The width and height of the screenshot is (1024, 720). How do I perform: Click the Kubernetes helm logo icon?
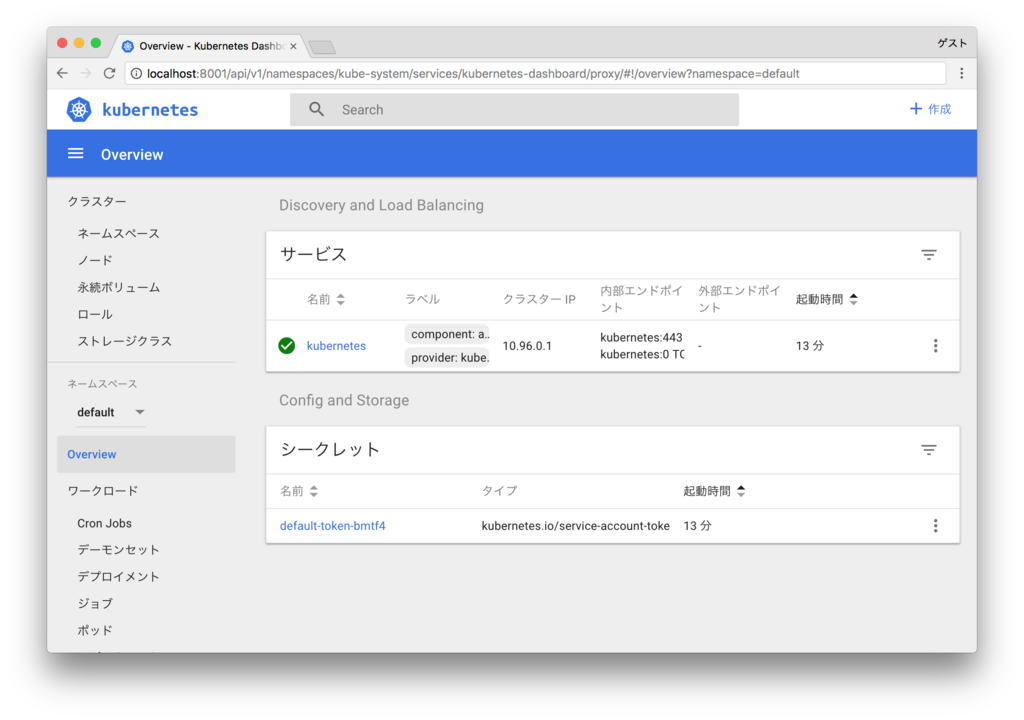click(78, 109)
